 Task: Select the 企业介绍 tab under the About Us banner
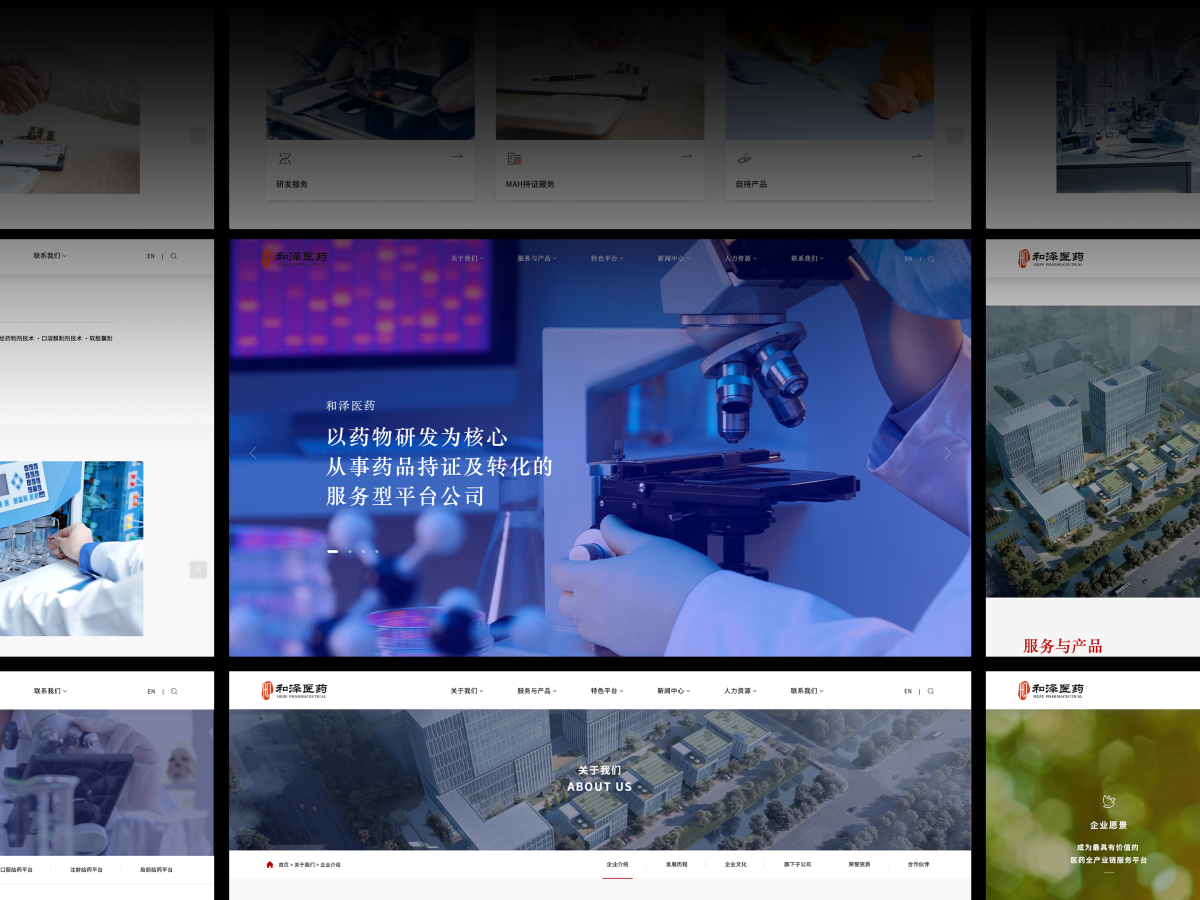[x=617, y=864]
